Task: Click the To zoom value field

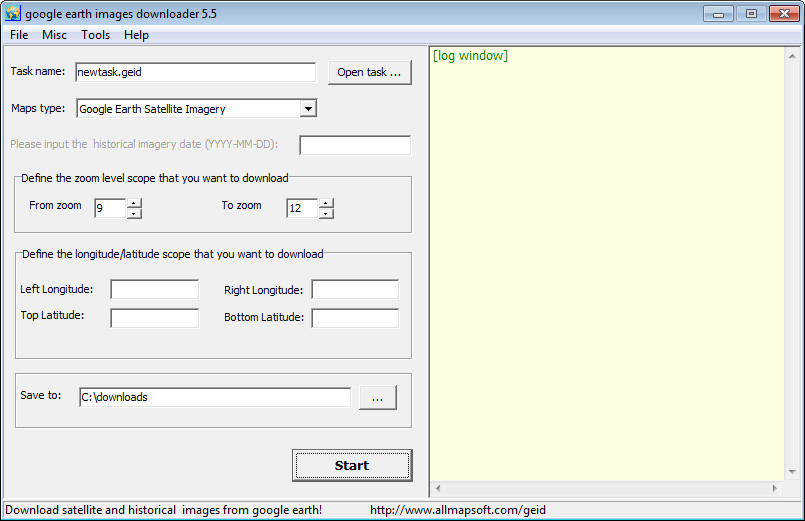Action: (x=302, y=208)
